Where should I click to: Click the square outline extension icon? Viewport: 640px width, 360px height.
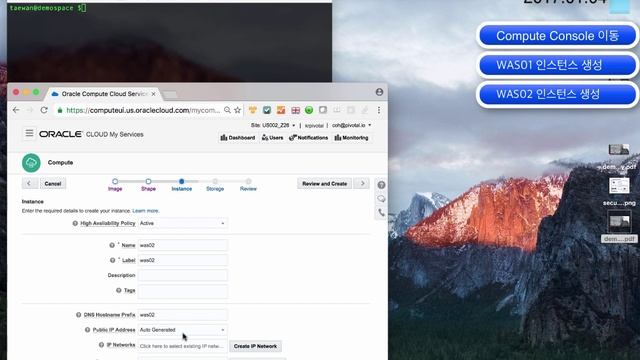pos(323,110)
